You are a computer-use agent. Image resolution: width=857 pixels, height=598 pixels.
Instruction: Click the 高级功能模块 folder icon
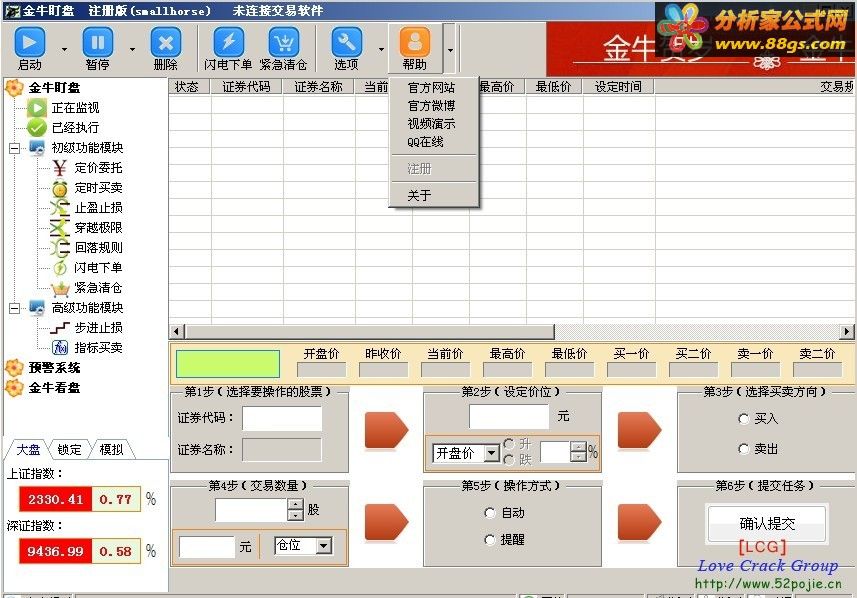pyautogui.click(x=37, y=308)
